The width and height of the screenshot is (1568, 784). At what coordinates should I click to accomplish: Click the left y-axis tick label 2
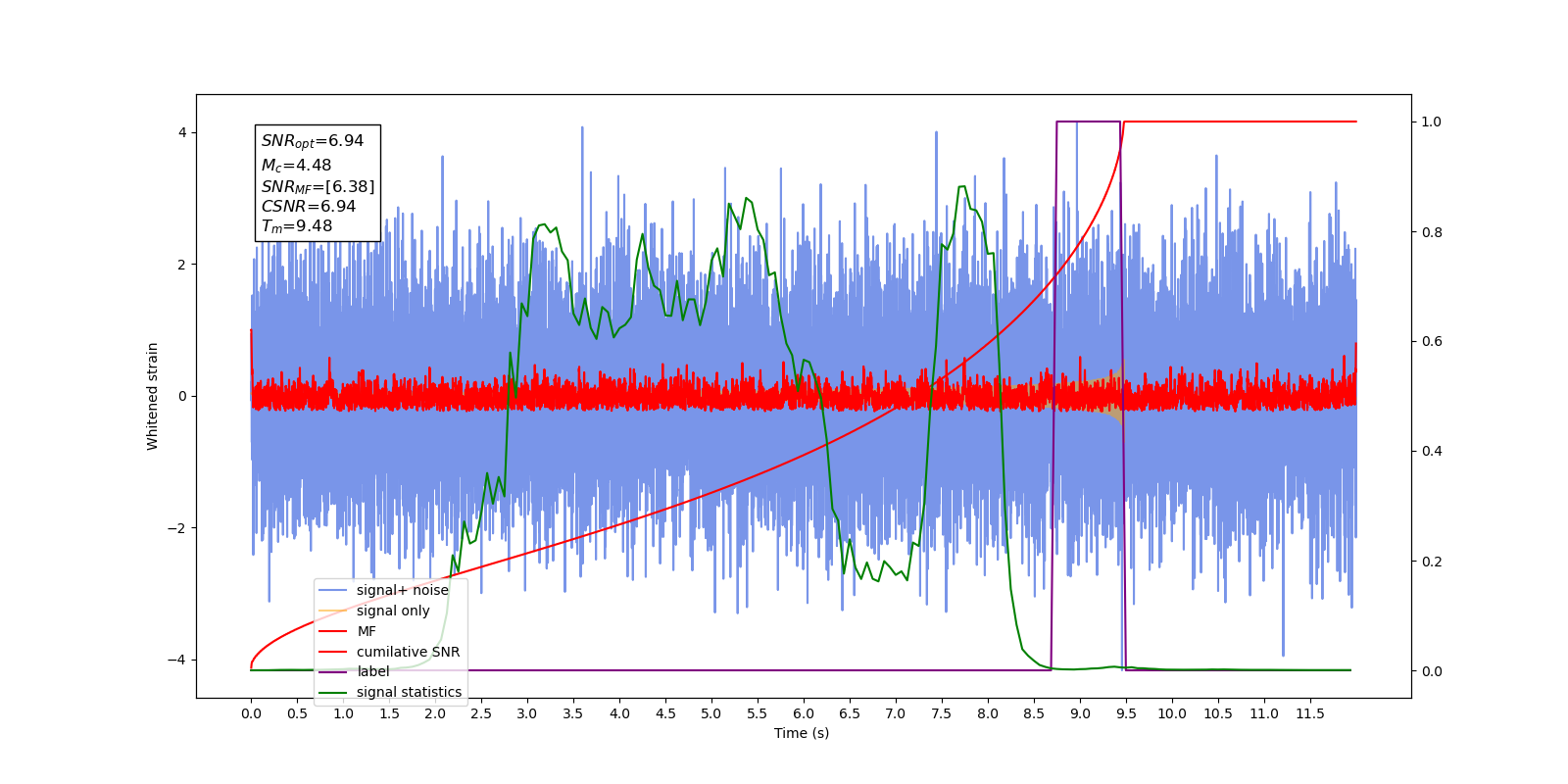click(182, 265)
